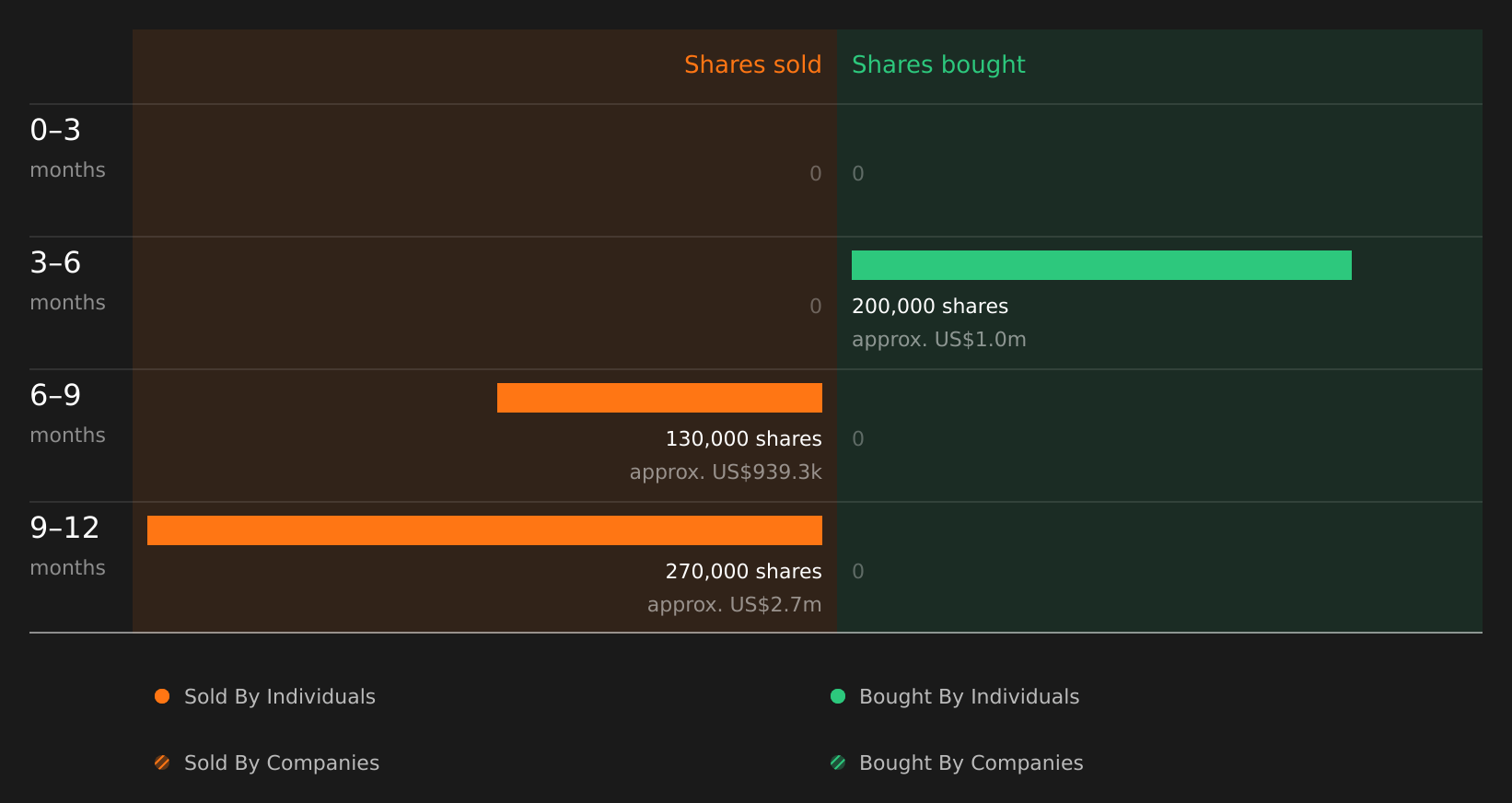Click the 3–6 months row label
Image resolution: width=1512 pixels, height=803 pixels.
[x=67, y=281]
